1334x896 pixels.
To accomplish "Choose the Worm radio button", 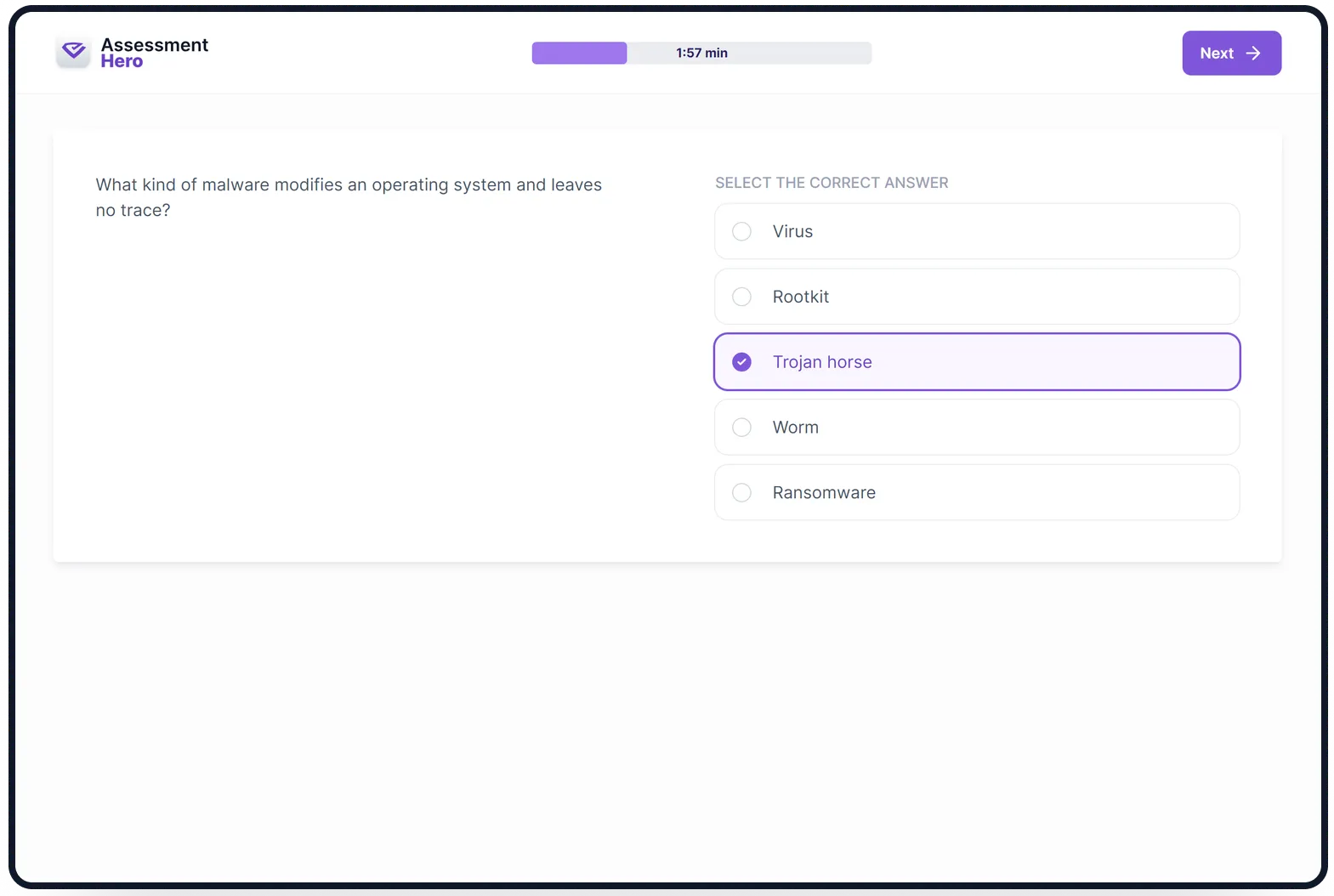I will point(741,428).
